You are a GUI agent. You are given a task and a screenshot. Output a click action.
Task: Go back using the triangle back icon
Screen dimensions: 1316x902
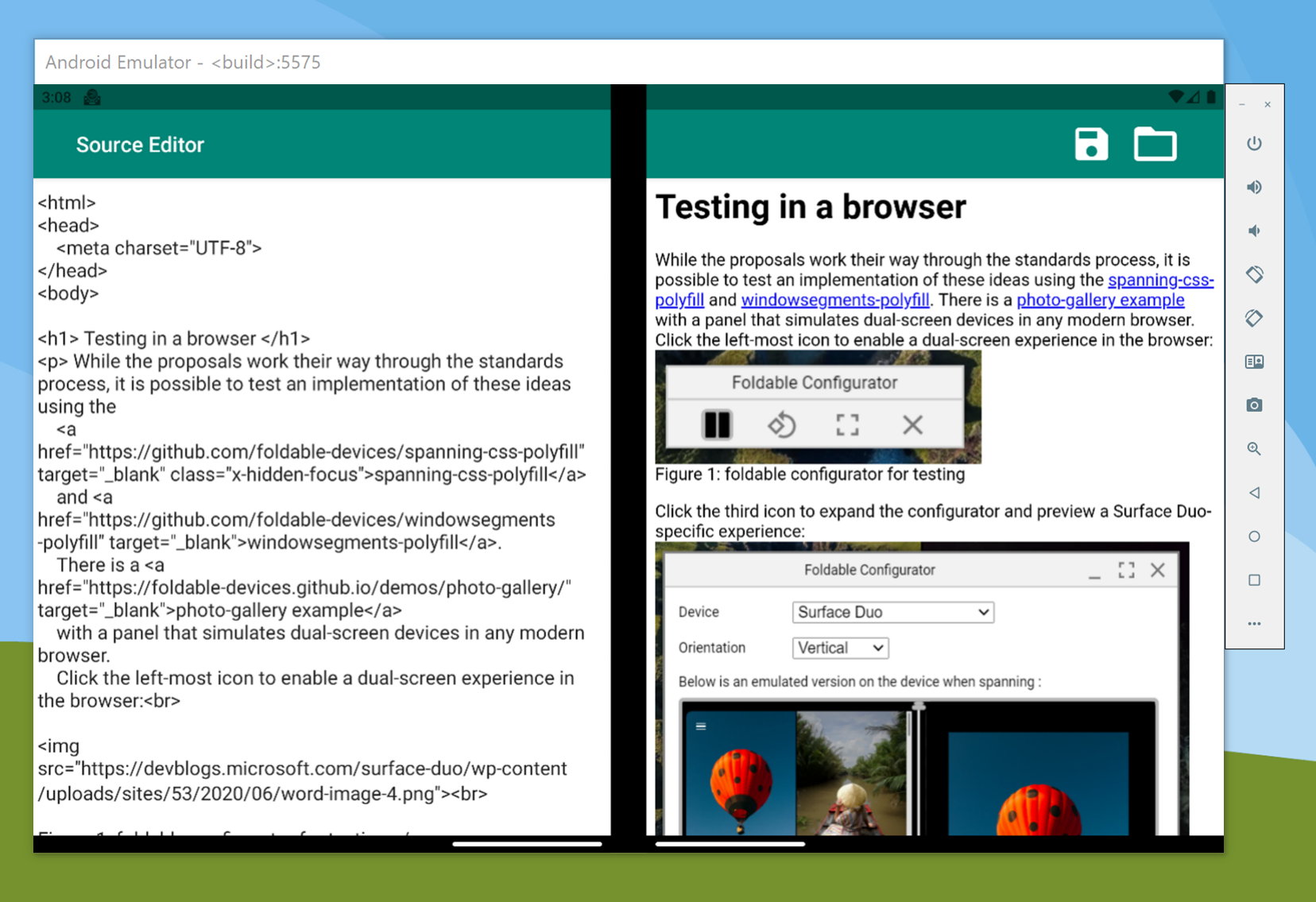pyautogui.click(x=1254, y=493)
